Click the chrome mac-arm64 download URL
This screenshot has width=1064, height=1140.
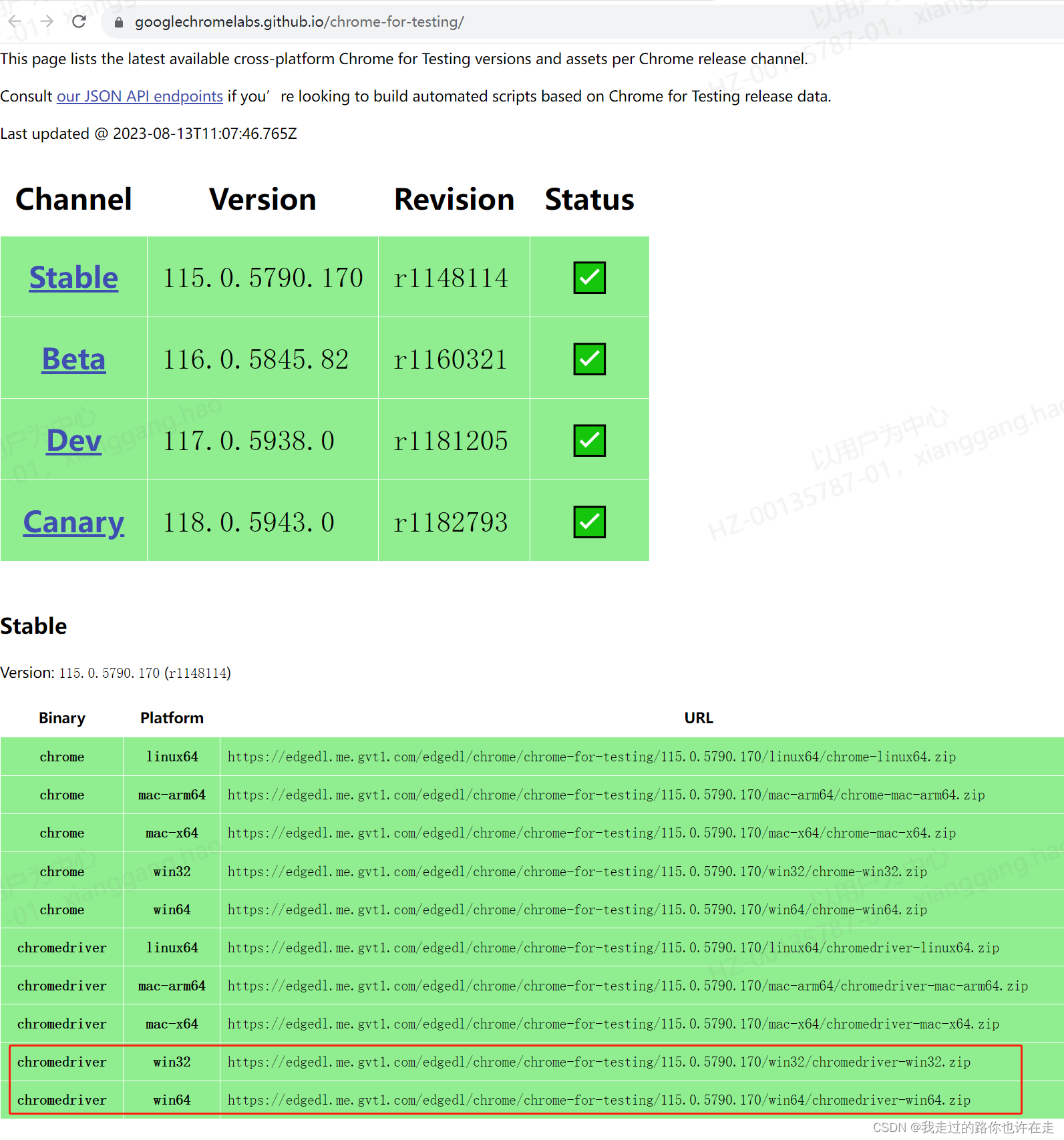tap(606, 795)
